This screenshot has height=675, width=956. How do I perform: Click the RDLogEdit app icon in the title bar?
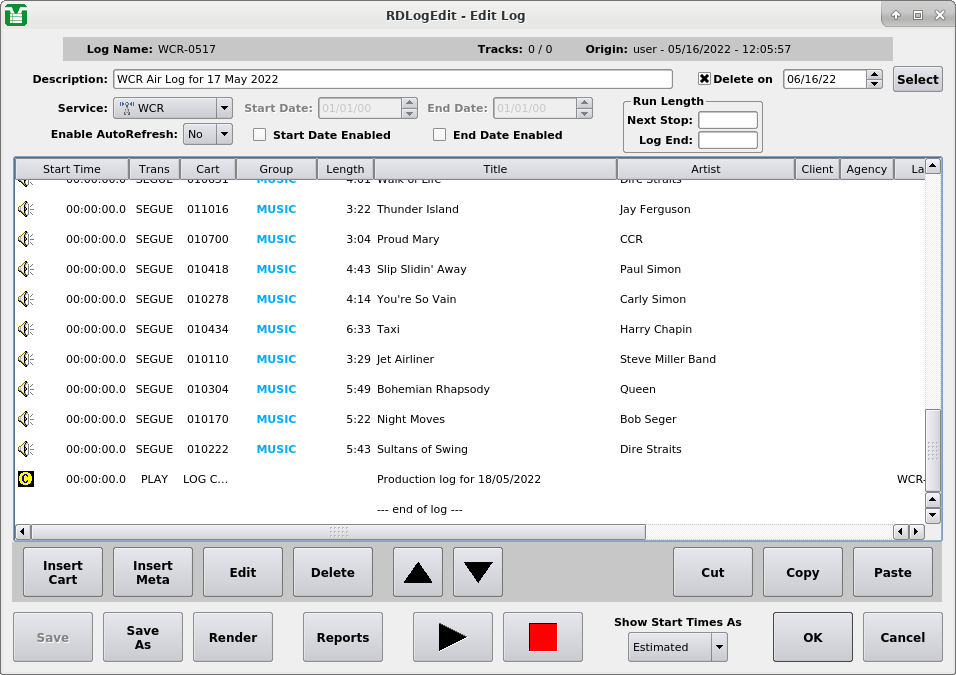16,14
